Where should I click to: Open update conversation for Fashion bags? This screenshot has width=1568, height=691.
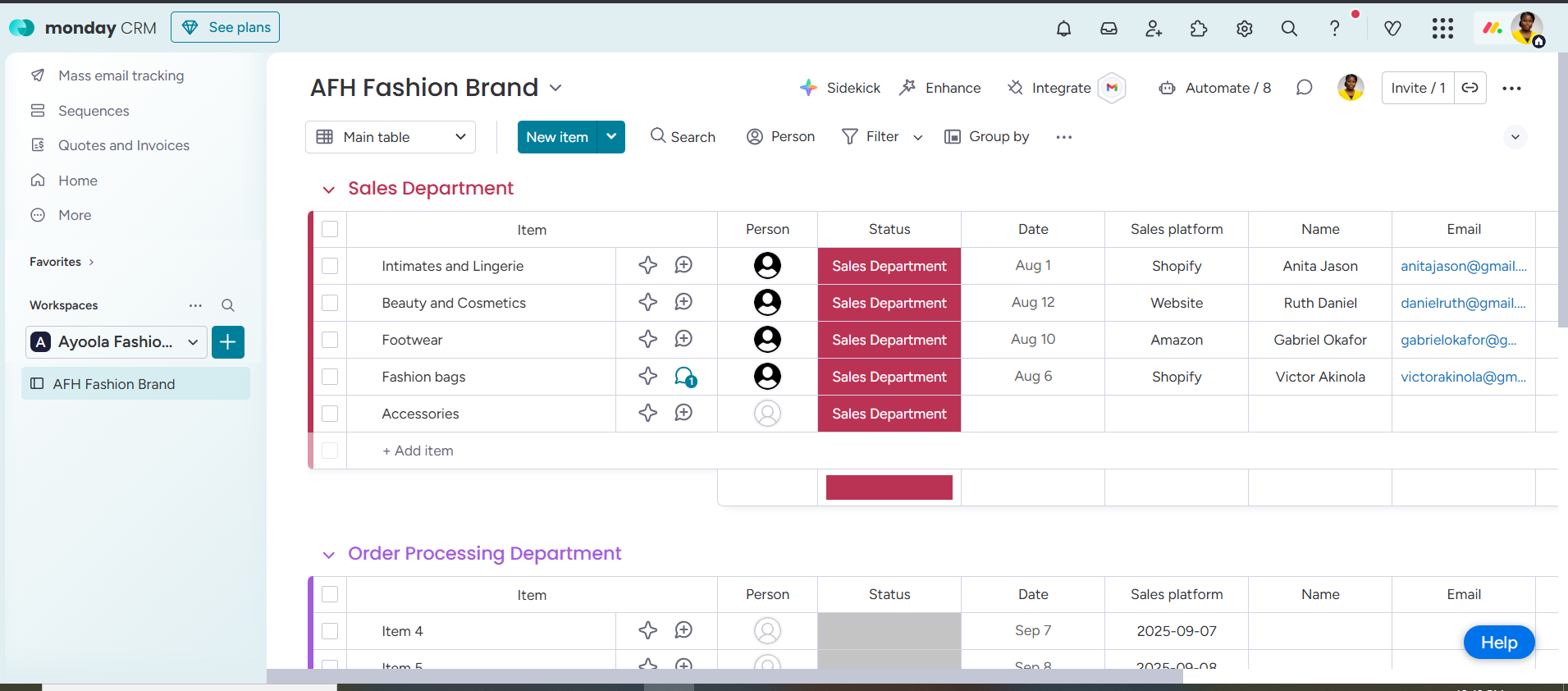[x=685, y=377]
